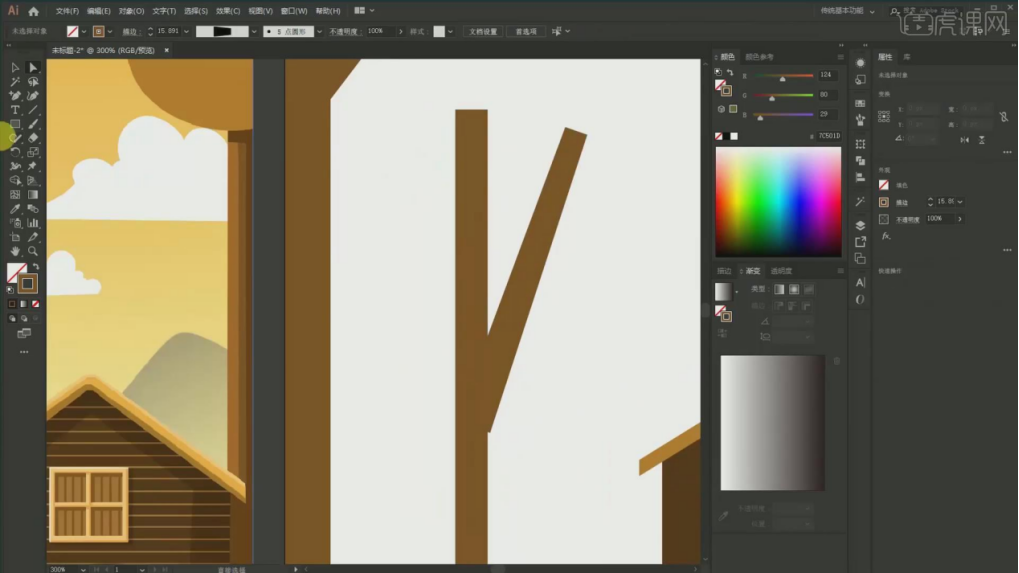Swap fill and stroke colors
The width and height of the screenshot is (1019, 573).
[x=36, y=266]
